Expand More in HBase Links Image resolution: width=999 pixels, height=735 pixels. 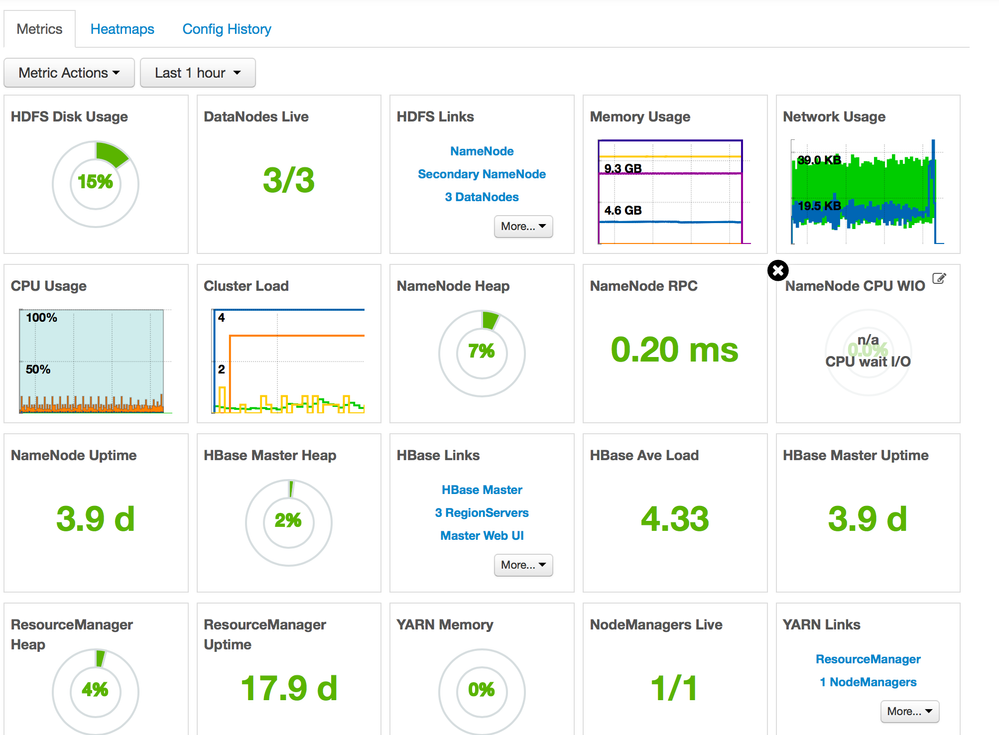[523, 565]
